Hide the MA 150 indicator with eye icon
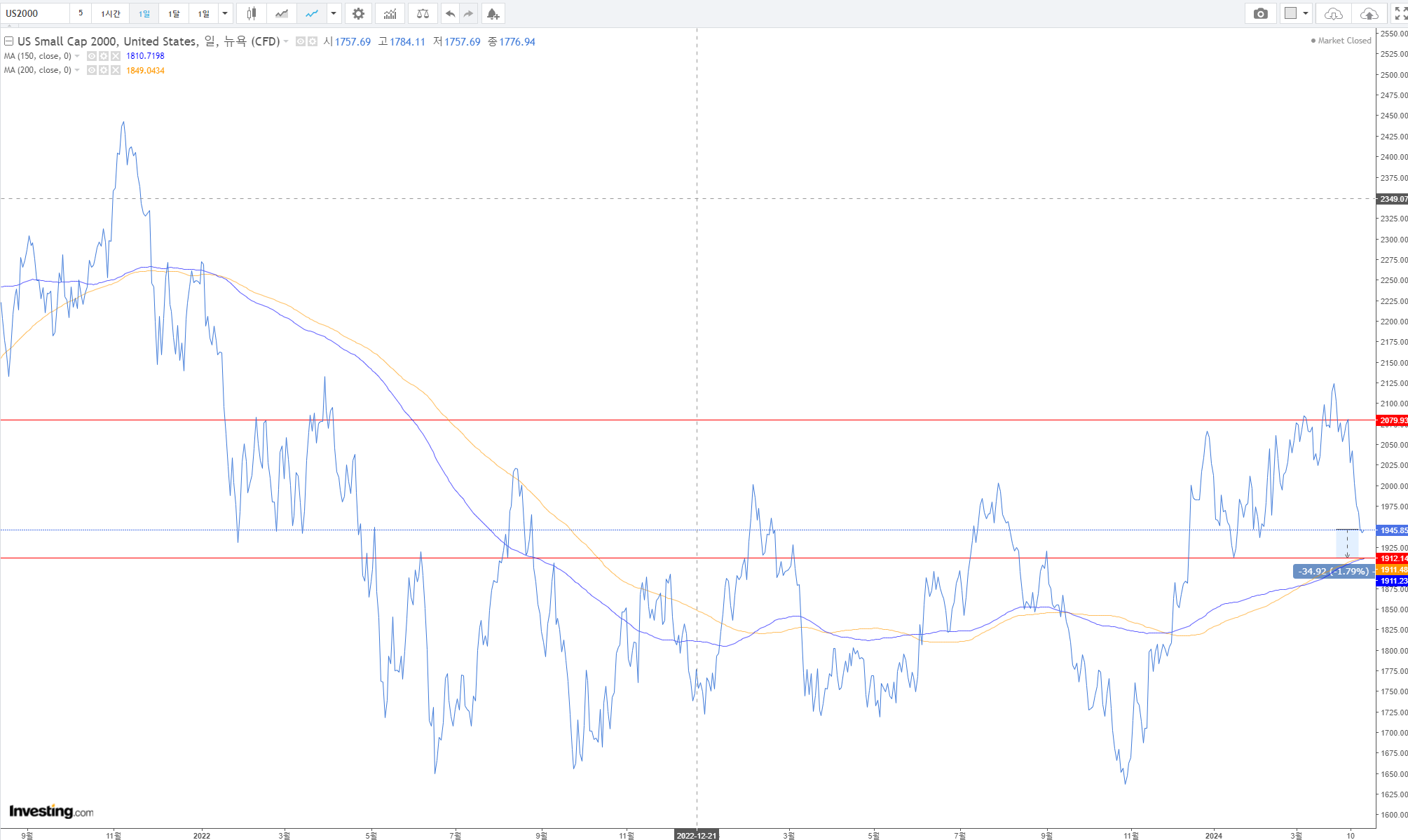Image resolution: width=1408 pixels, height=840 pixels. tap(92, 56)
